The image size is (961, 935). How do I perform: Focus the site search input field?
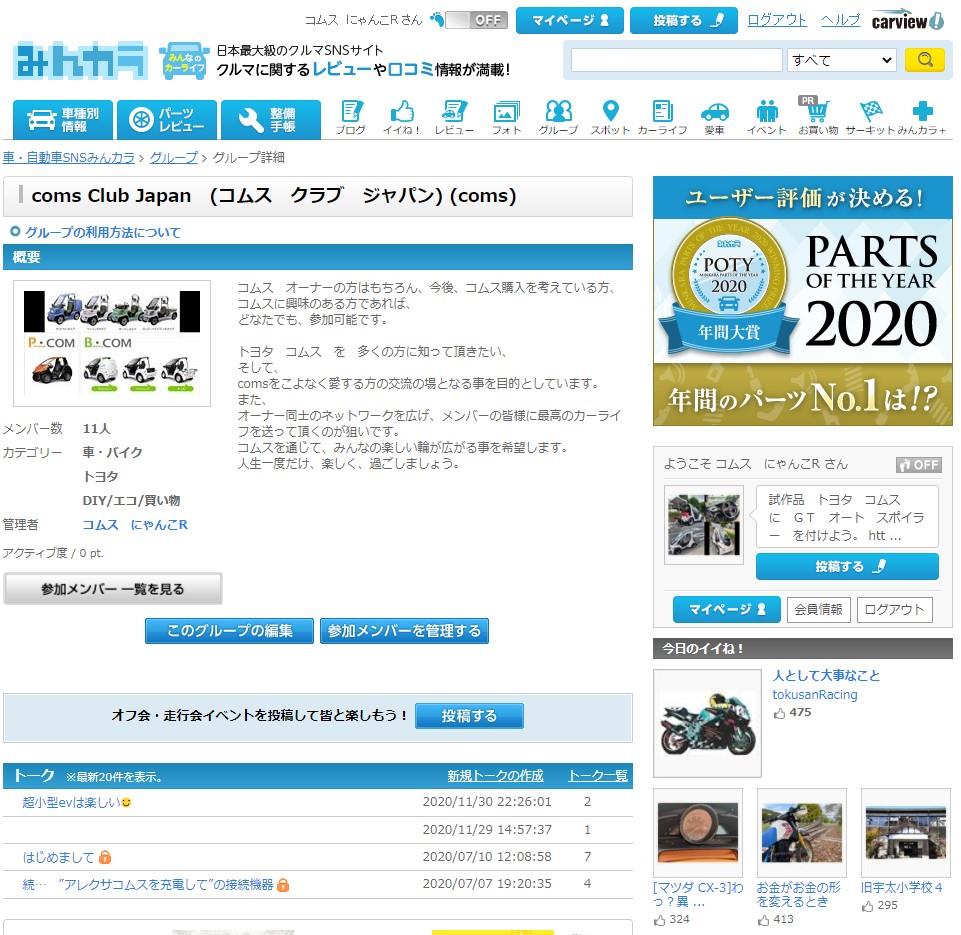click(x=677, y=60)
